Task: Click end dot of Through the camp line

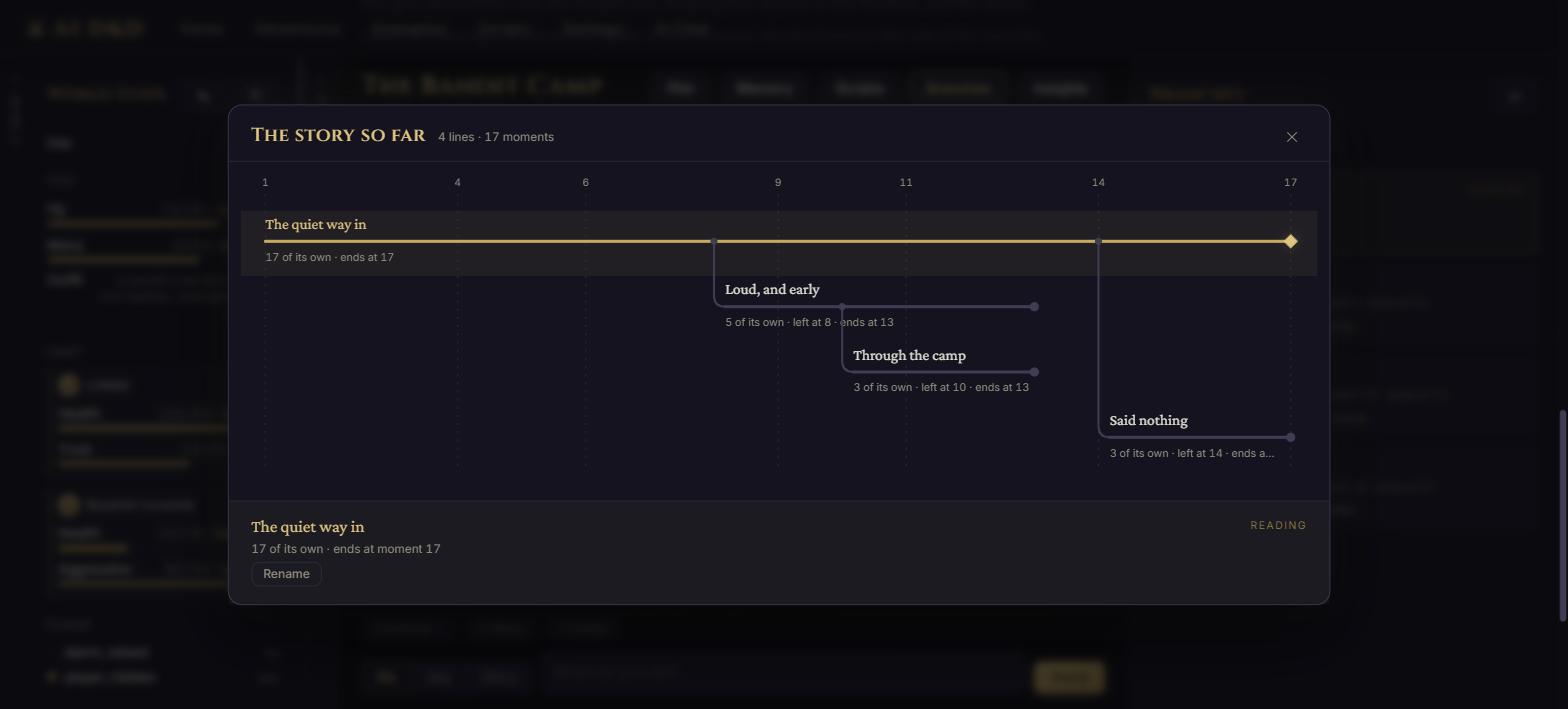Action: (x=1034, y=372)
